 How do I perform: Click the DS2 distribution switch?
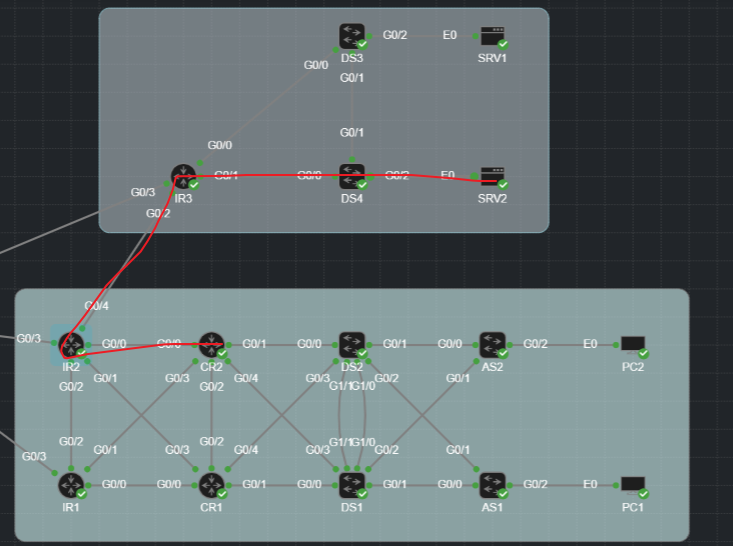(352, 345)
